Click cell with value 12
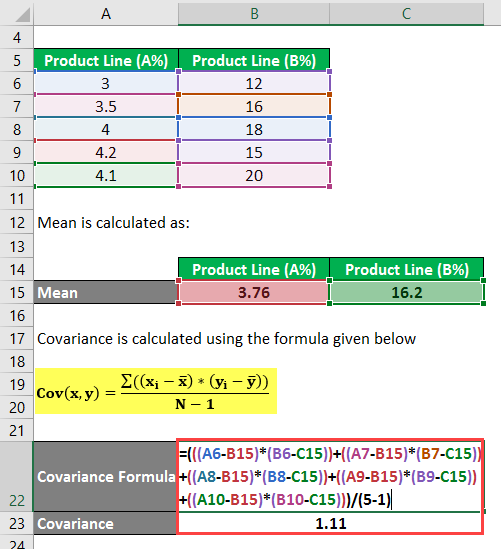Viewport: 501px width, 549px height. click(254, 83)
